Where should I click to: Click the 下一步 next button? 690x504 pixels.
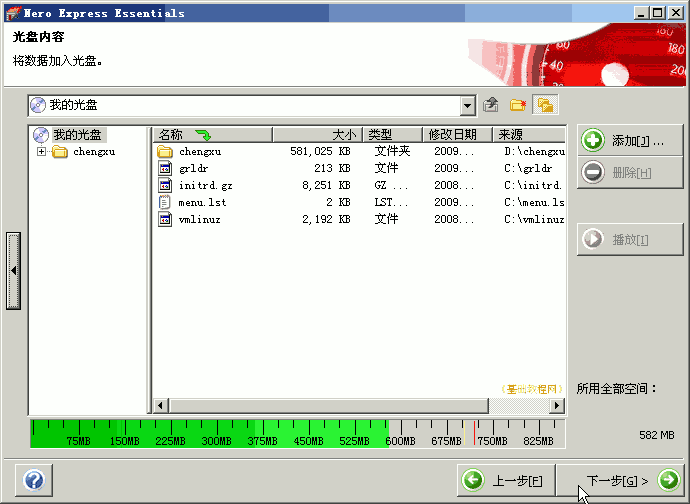(x=619, y=481)
